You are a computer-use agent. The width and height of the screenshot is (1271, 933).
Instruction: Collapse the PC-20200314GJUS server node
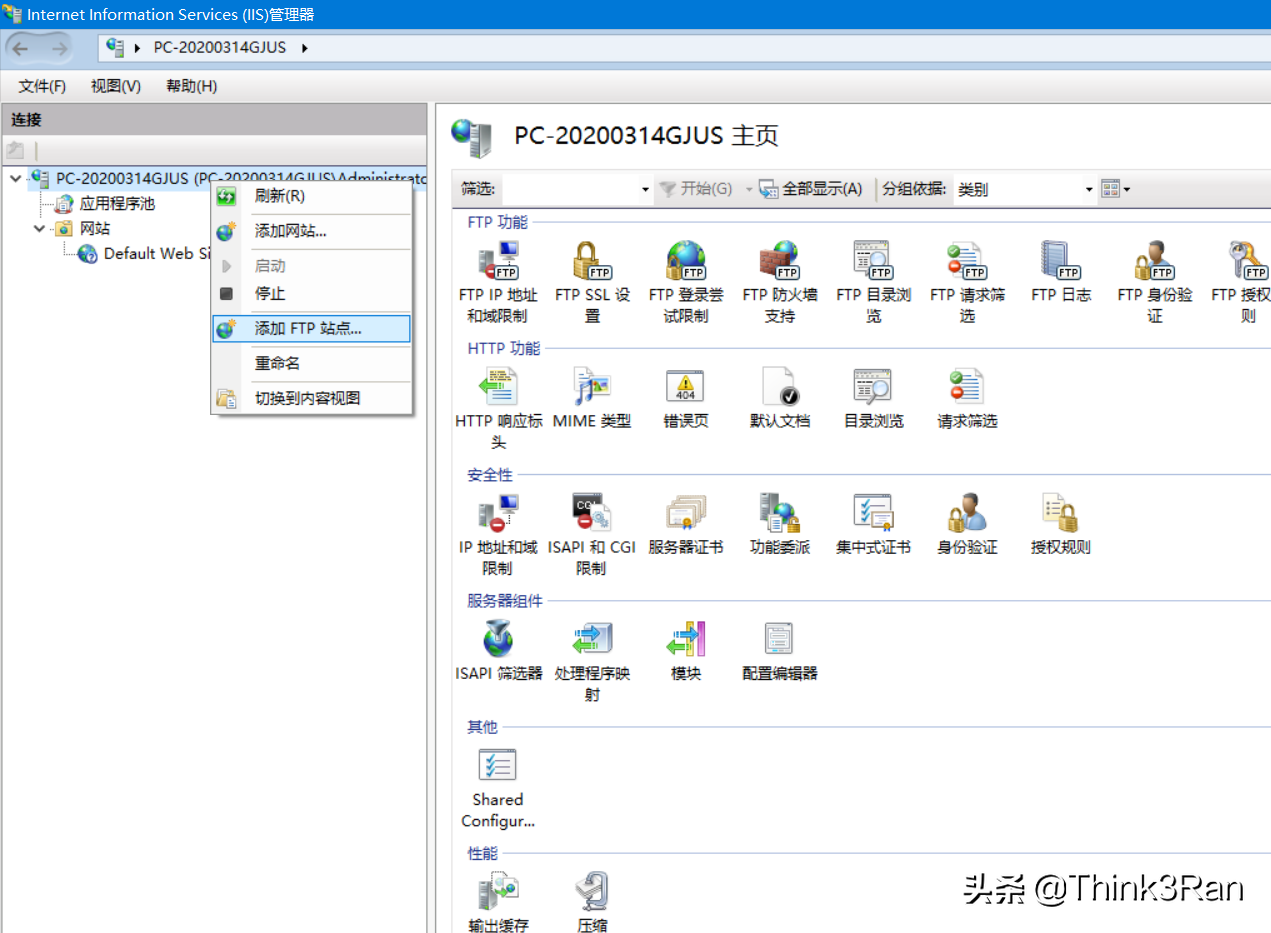(15, 179)
